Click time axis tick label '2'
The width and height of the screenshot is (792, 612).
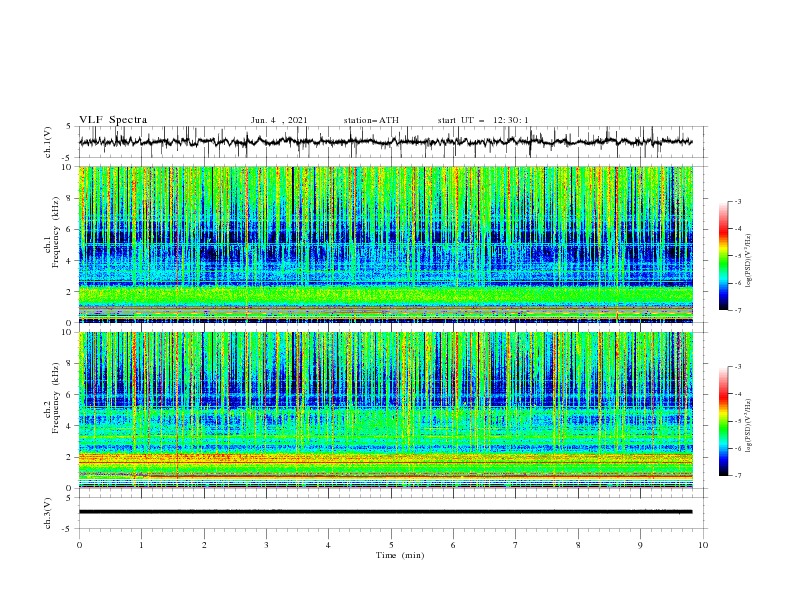[204, 545]
